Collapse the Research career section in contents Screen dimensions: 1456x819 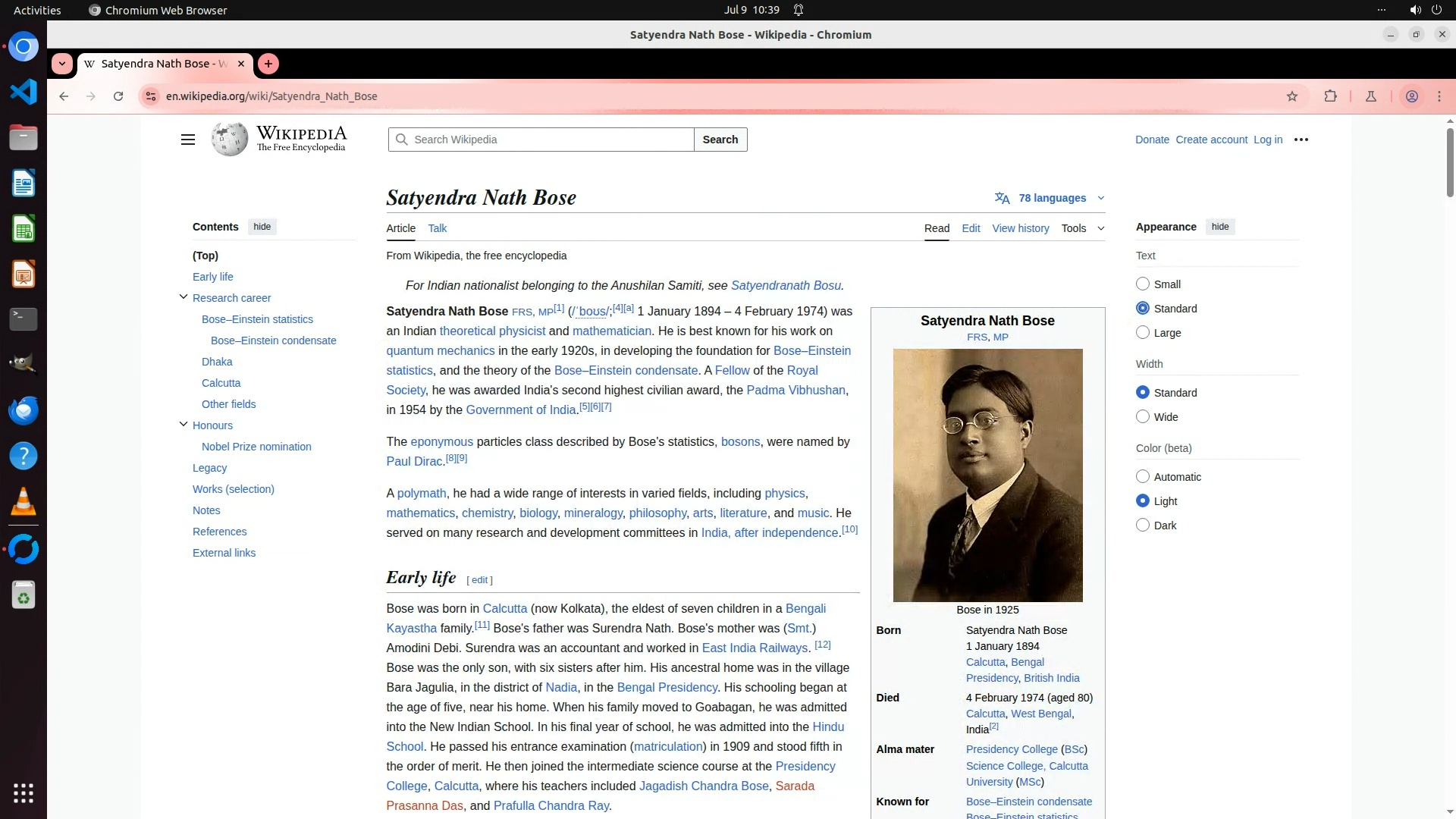(184, 297)
